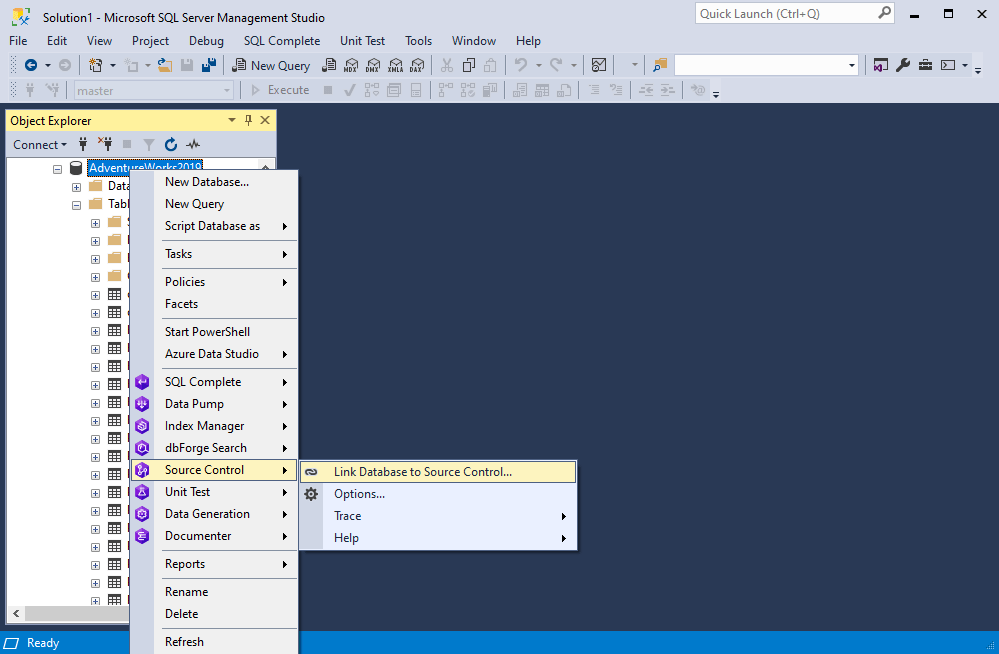
Task: Select New Database... from context menu
Action: (x=213, y=182)
